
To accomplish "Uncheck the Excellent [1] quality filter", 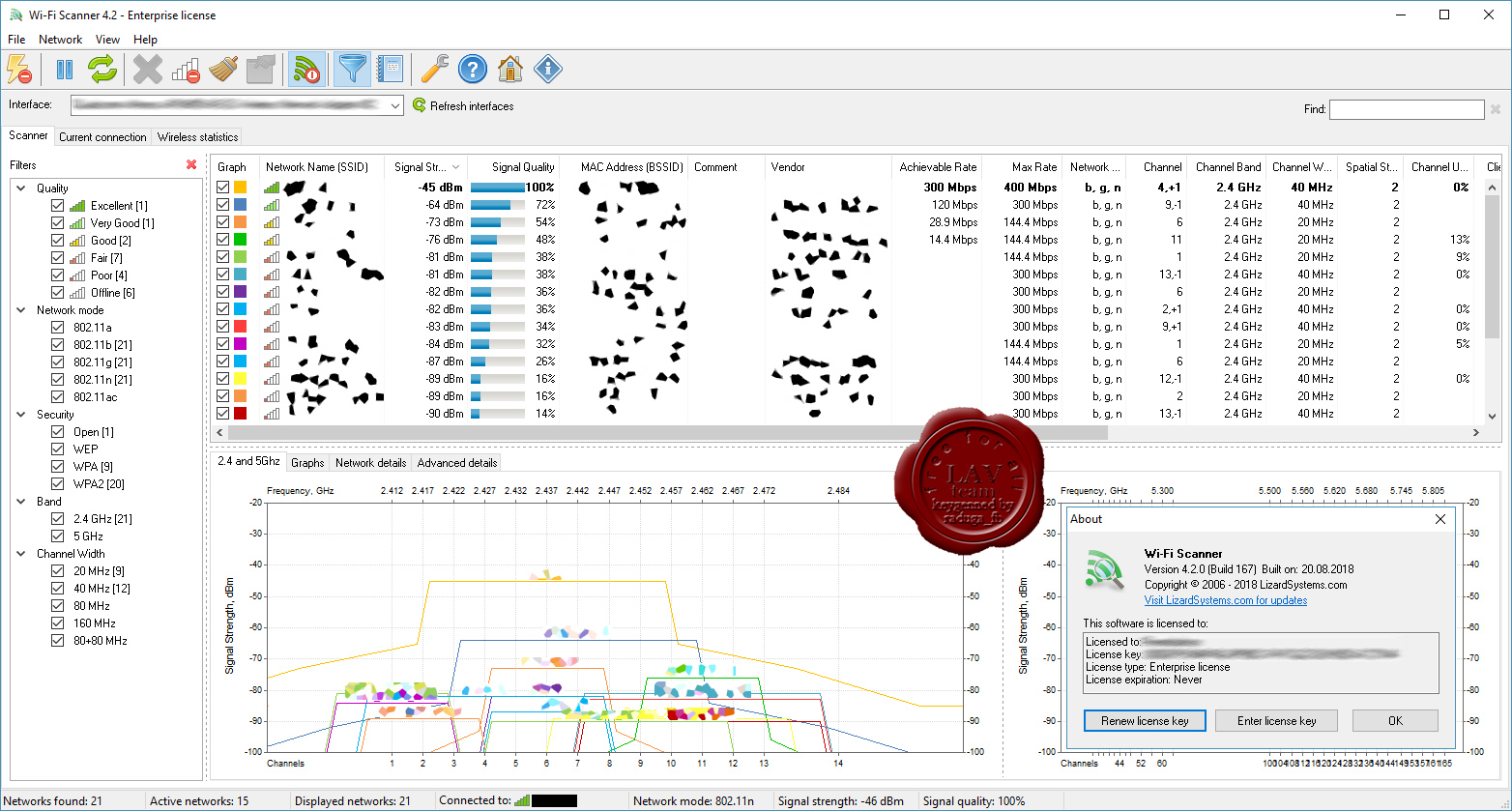I will pyautogui.click(x=57, y=206).
